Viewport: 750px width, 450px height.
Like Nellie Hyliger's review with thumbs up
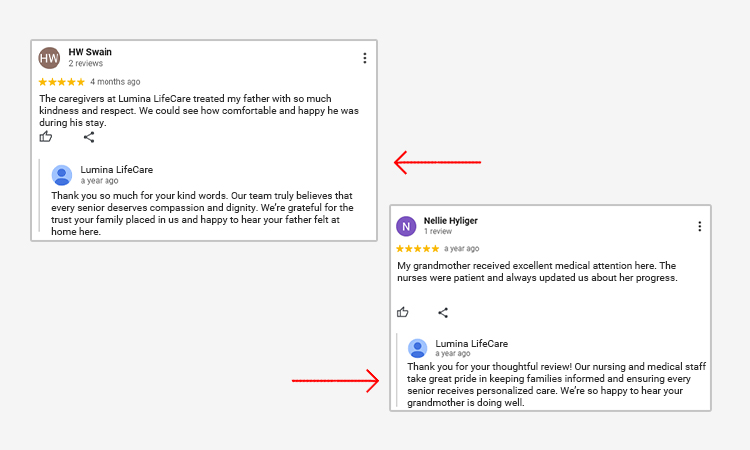point(403,312)
